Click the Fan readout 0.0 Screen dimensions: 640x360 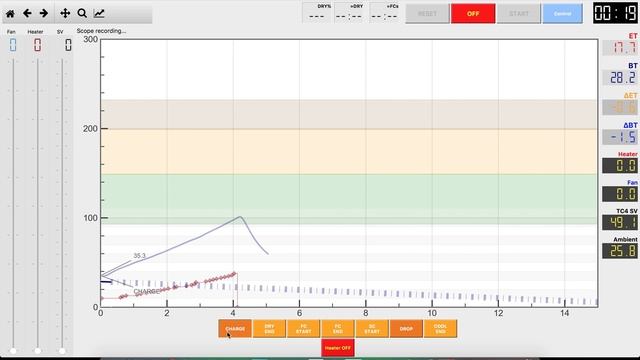pyautogui.click(x=620, y=194)
